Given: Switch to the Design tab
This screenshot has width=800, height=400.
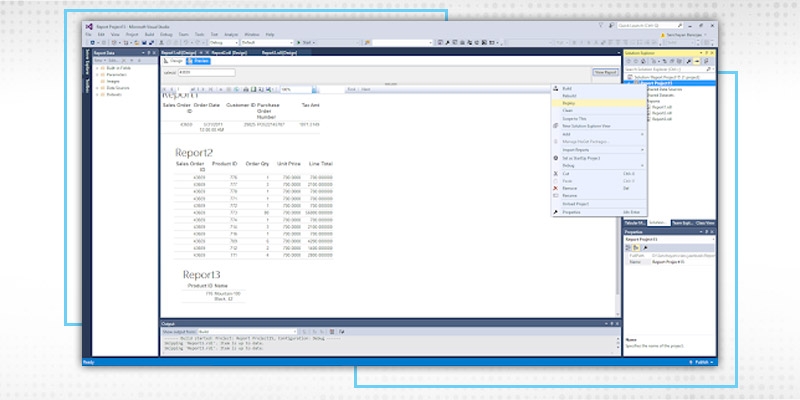Looking at the screenshot, I should [x=170, y=61].
